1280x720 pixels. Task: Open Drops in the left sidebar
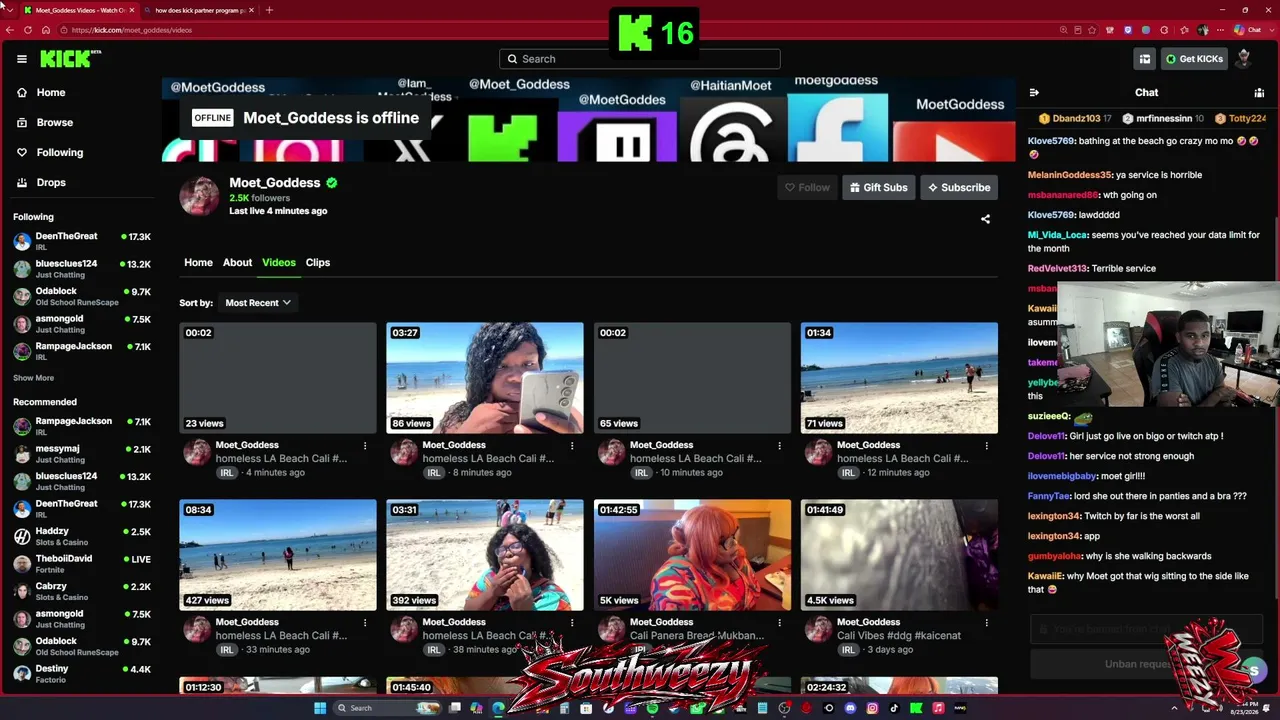coord(51,183)
